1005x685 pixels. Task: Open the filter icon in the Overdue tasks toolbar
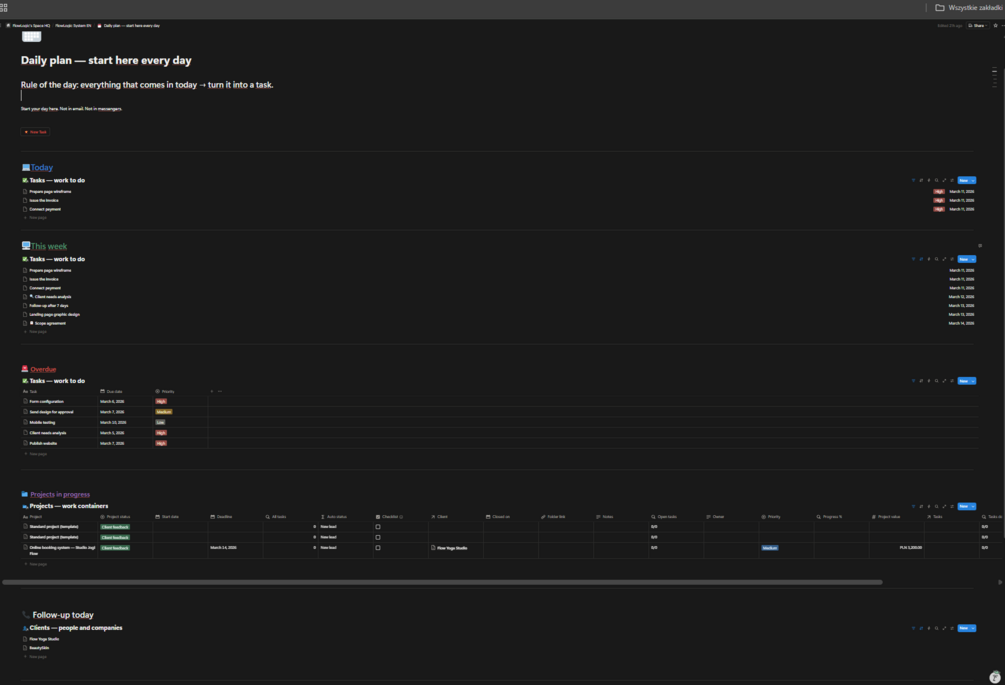coord(913,381)
